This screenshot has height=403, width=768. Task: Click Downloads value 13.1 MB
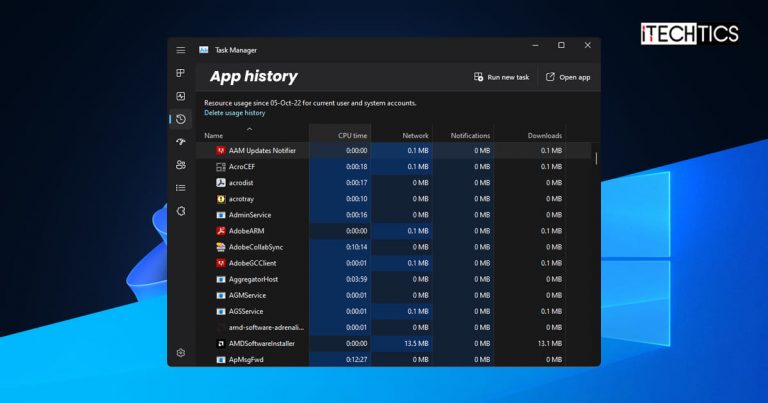pos(550,343)
